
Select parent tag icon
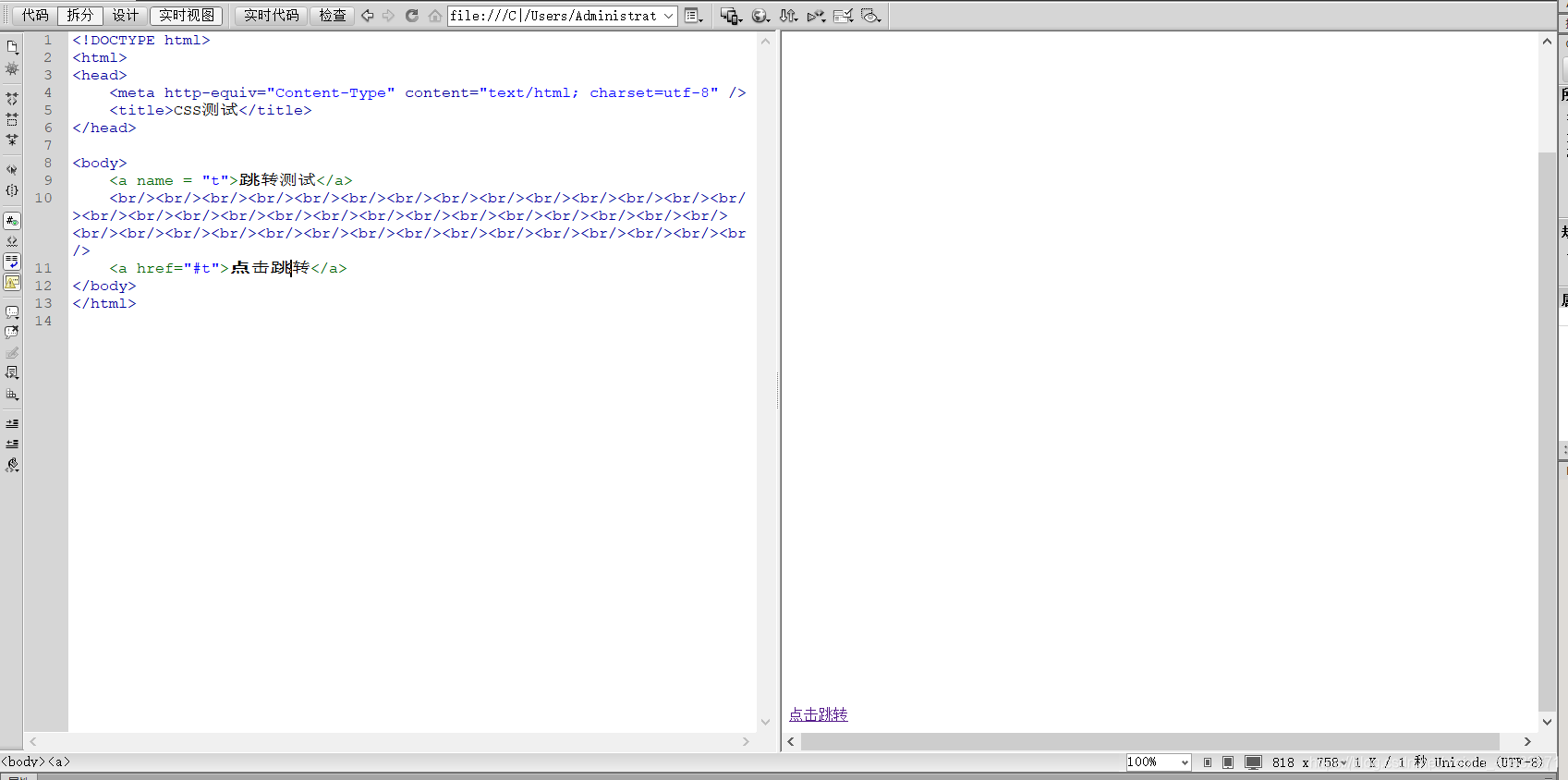[12, 170]
